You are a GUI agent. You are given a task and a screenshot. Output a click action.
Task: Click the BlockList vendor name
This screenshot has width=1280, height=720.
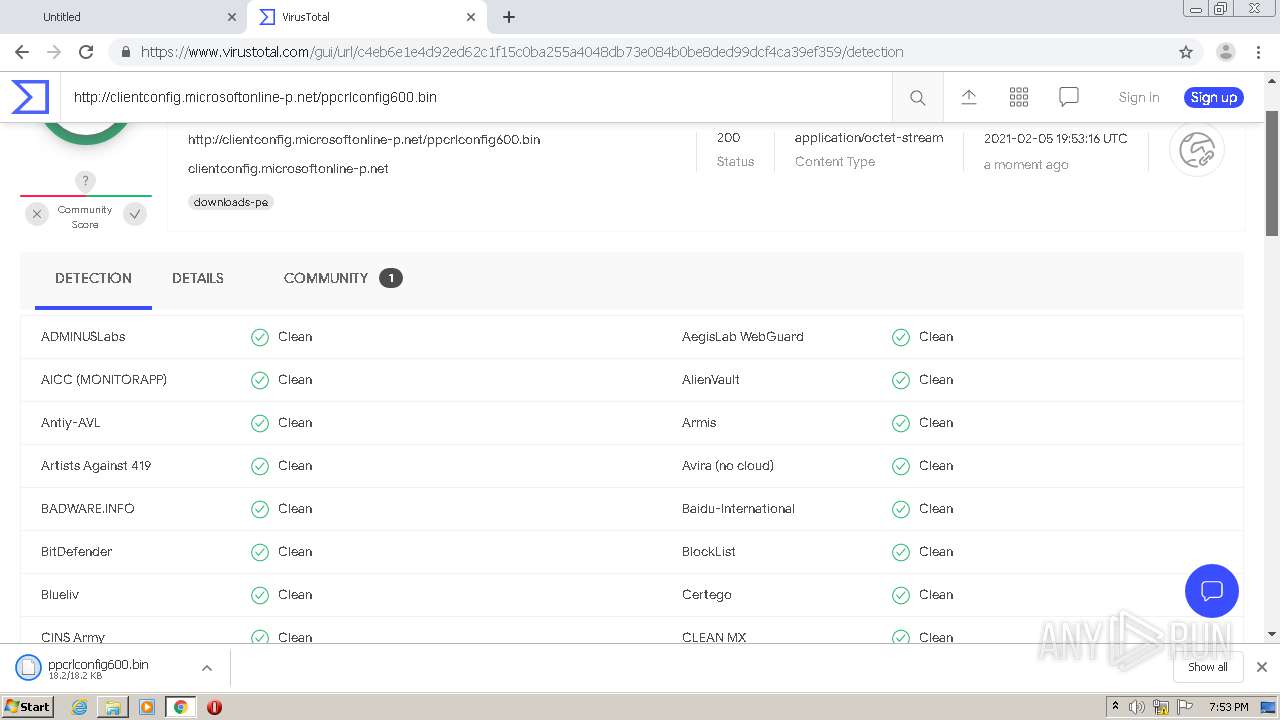(709, 552)
